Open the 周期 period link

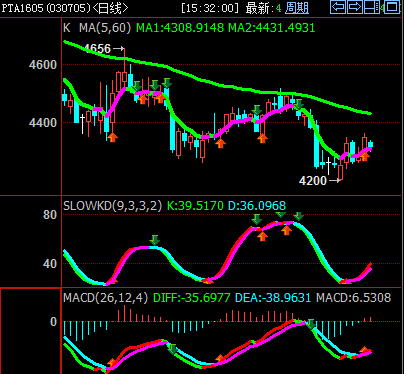[297, 8]
